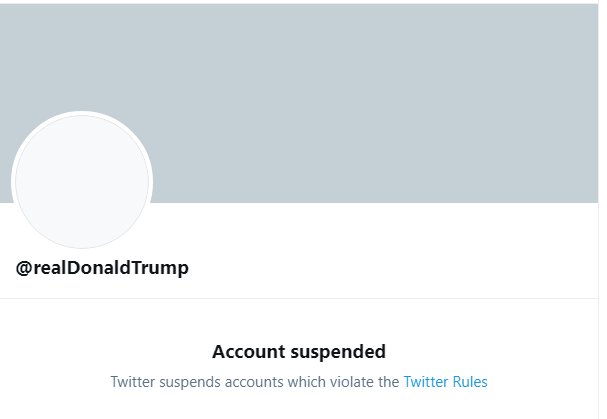Click the divider line under the handle
The image size is (607, 419).
(x=299, y=299)
